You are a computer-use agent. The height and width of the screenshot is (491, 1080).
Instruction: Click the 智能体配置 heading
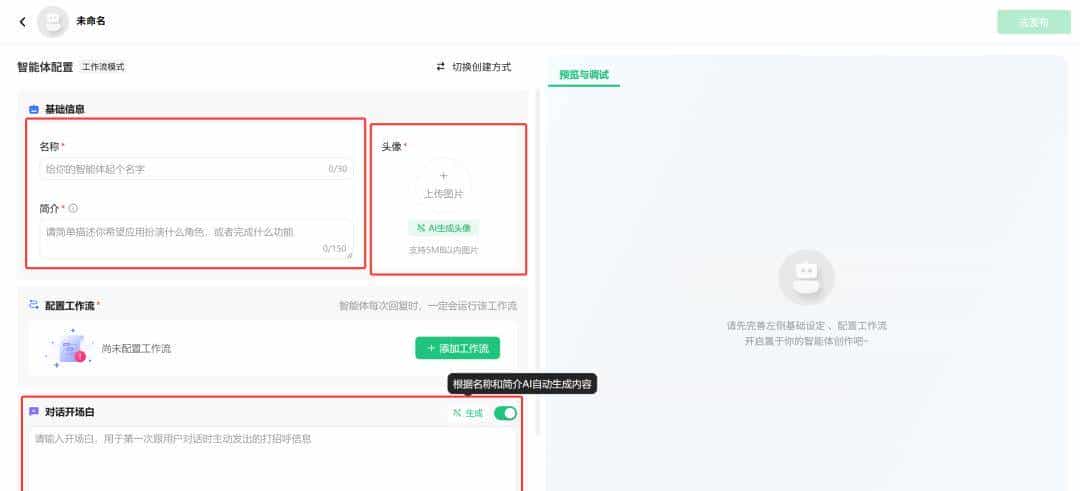click(x=45, y=67)
